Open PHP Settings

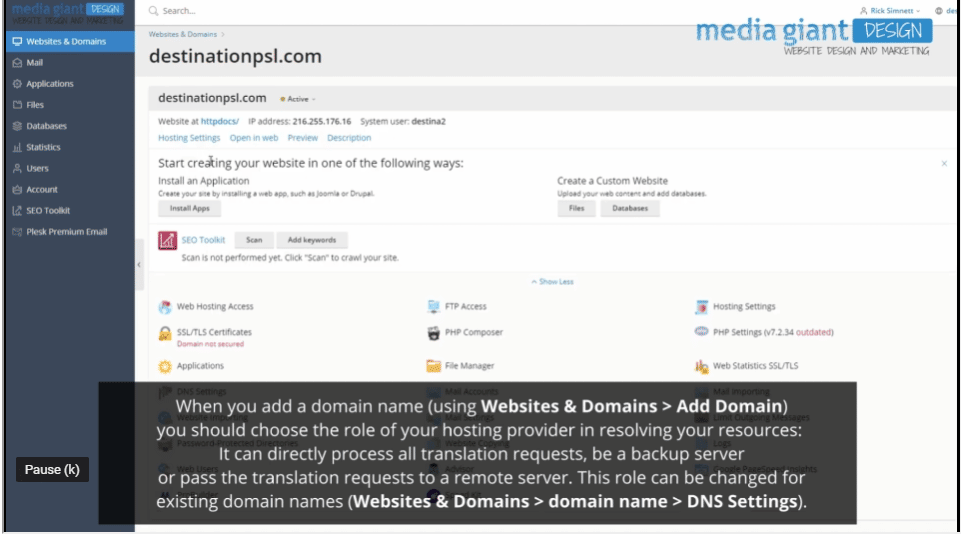tap(773, 332)
